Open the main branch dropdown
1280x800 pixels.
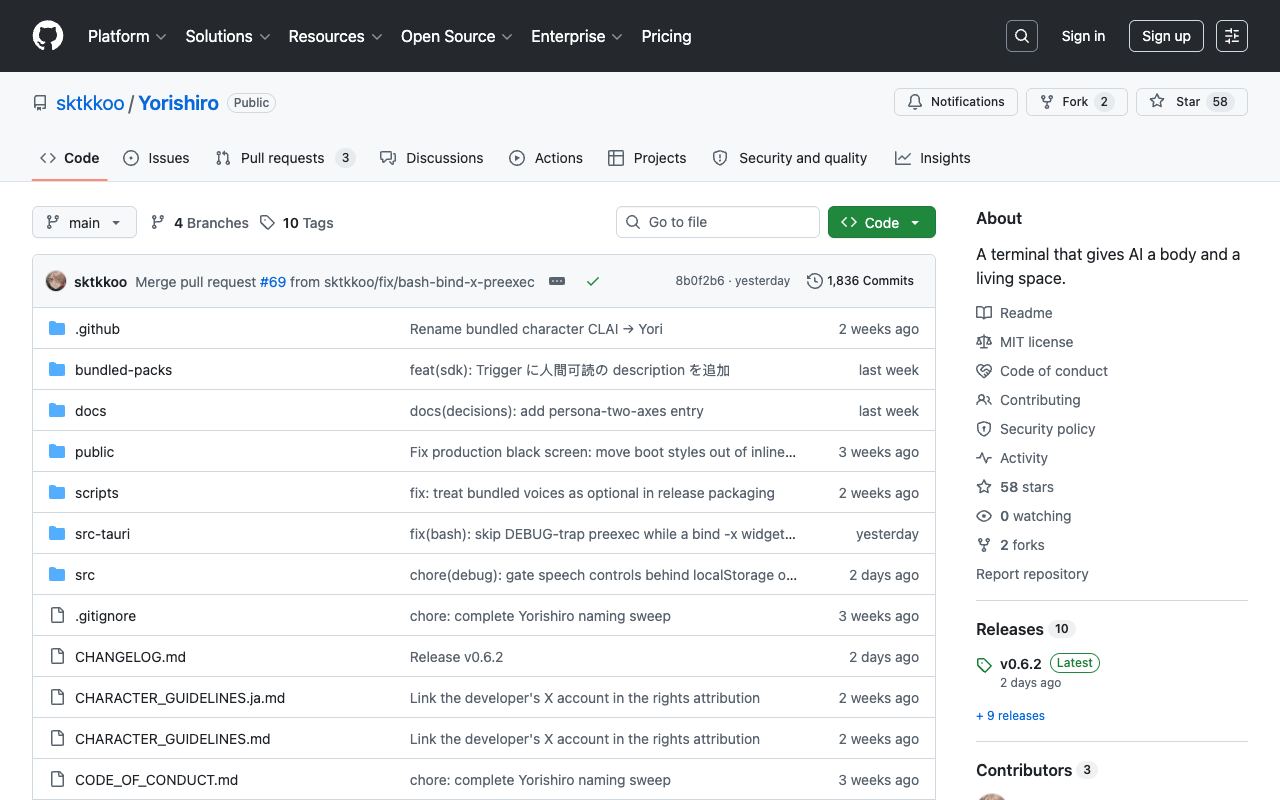[x=84, y=222]
